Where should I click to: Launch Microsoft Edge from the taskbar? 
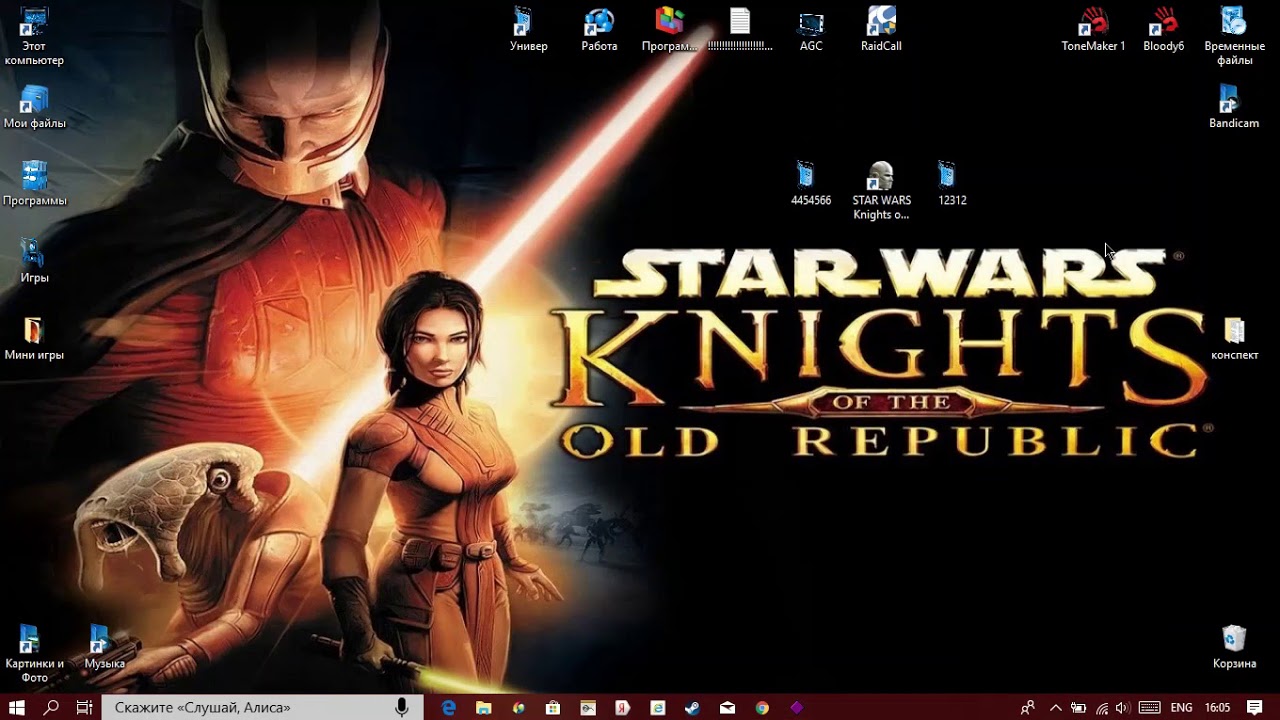tap(449, 707)
